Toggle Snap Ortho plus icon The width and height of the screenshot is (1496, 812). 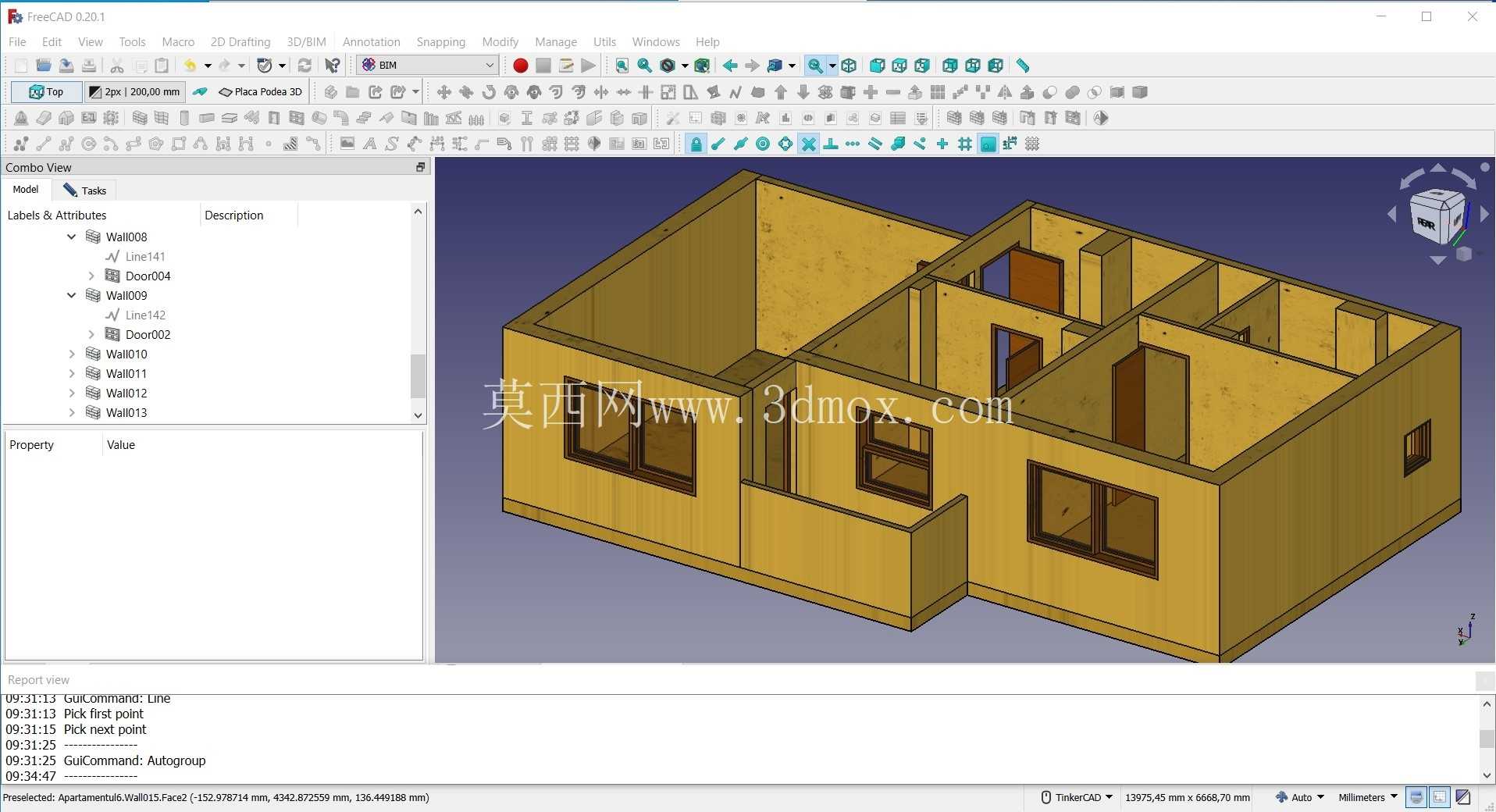[x=942, y=144]
